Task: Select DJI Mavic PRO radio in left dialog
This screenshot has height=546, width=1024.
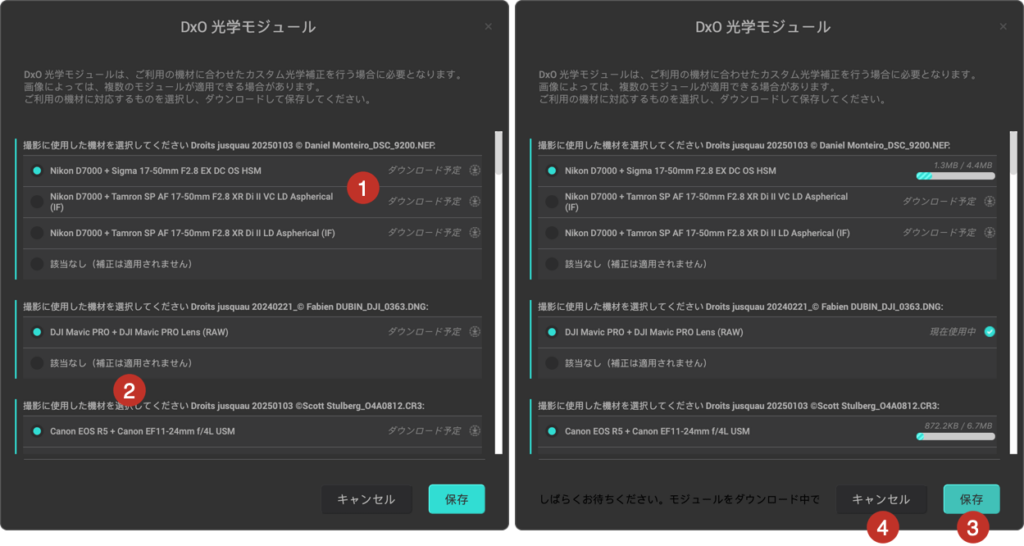Action: coord(37,332)
